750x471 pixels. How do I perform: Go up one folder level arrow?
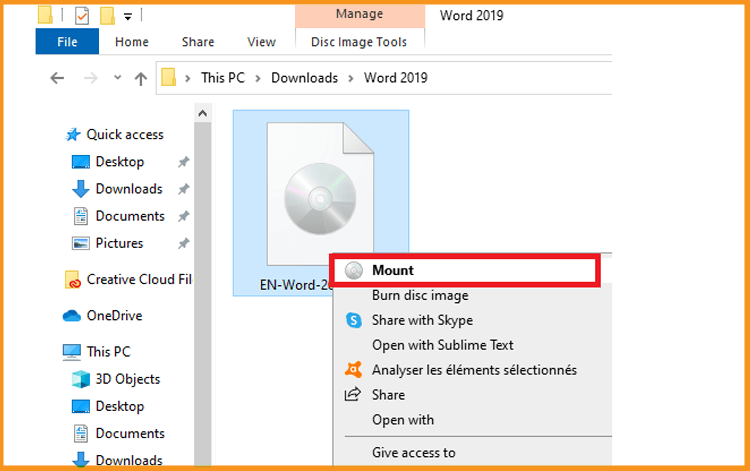pos(141,78)
